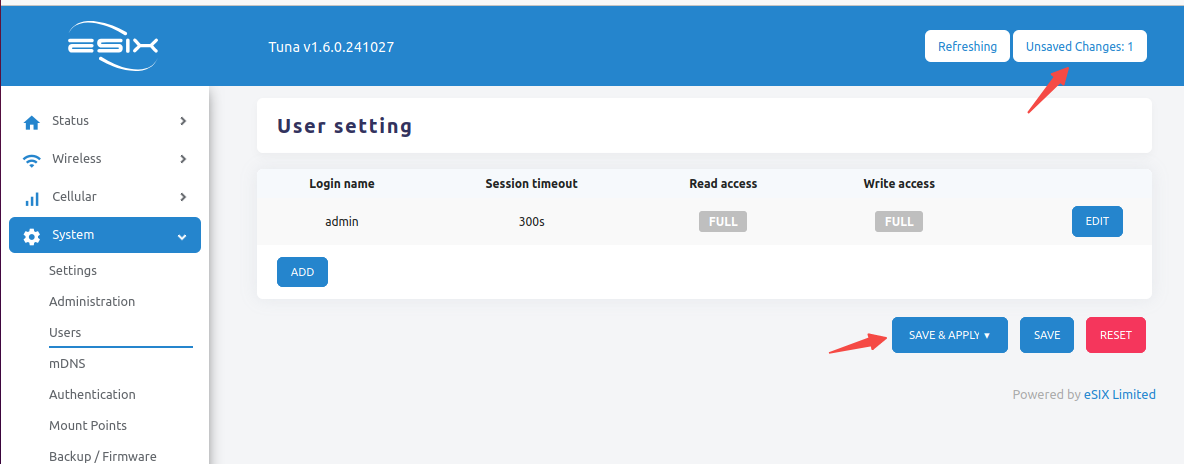Edit the admin user

pos(1097,222)
